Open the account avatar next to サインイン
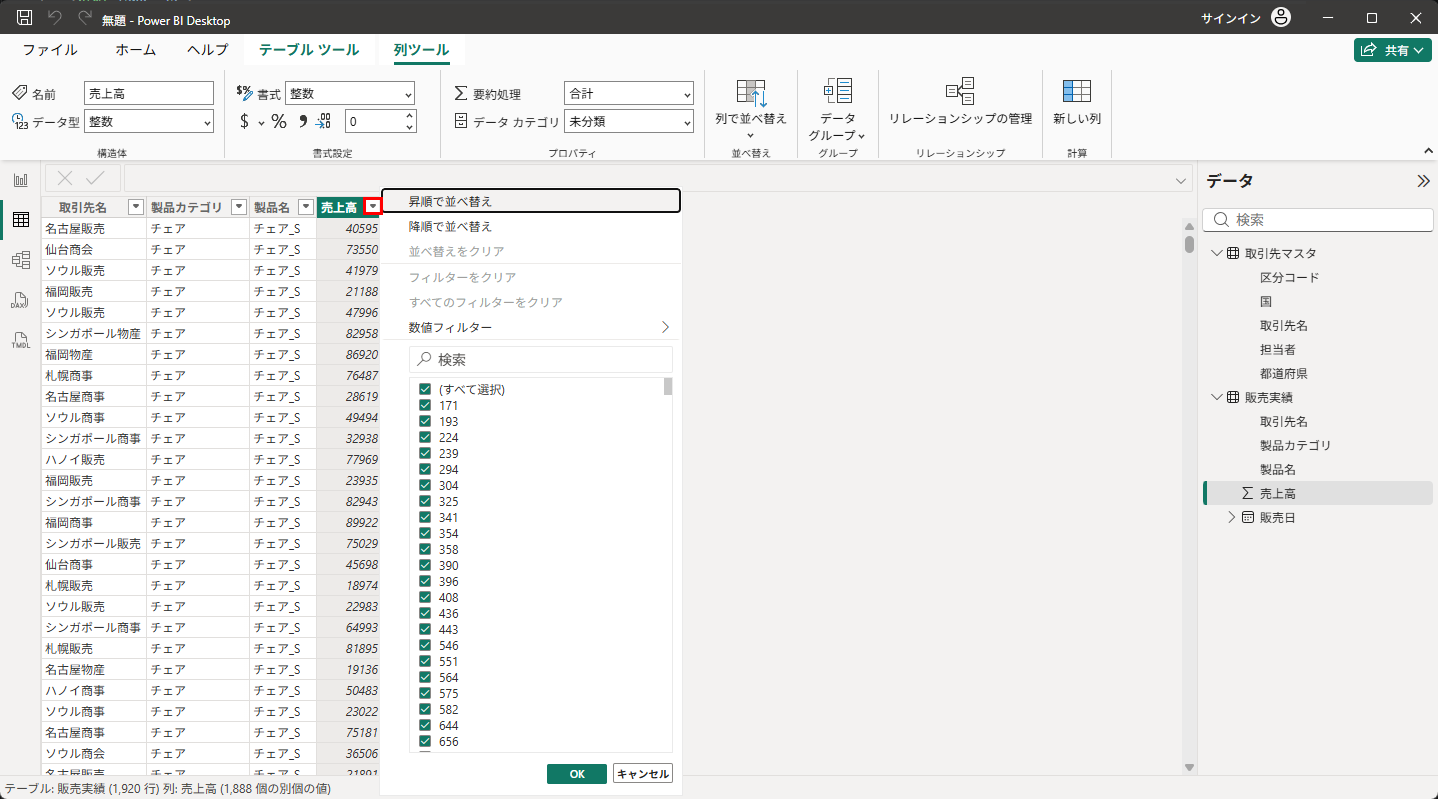This screenshot has width=1438, height=799. (1281, 18)
